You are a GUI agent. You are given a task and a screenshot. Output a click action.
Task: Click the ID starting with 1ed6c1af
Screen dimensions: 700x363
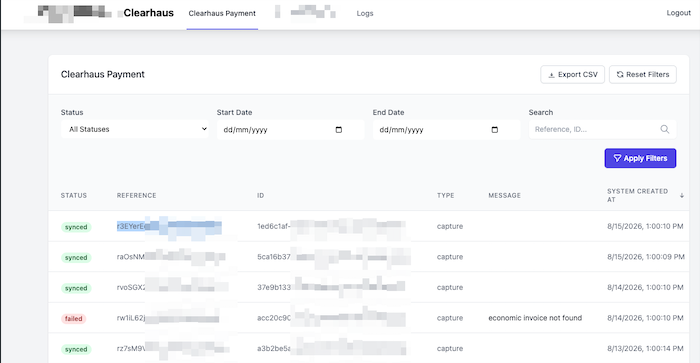pyautogui.click(x=331, y=226)
